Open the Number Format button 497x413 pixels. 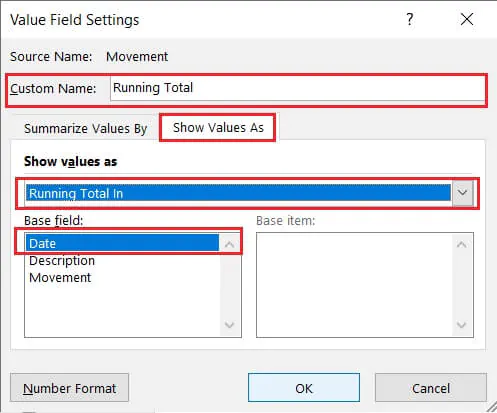click(x=69, y=388)
